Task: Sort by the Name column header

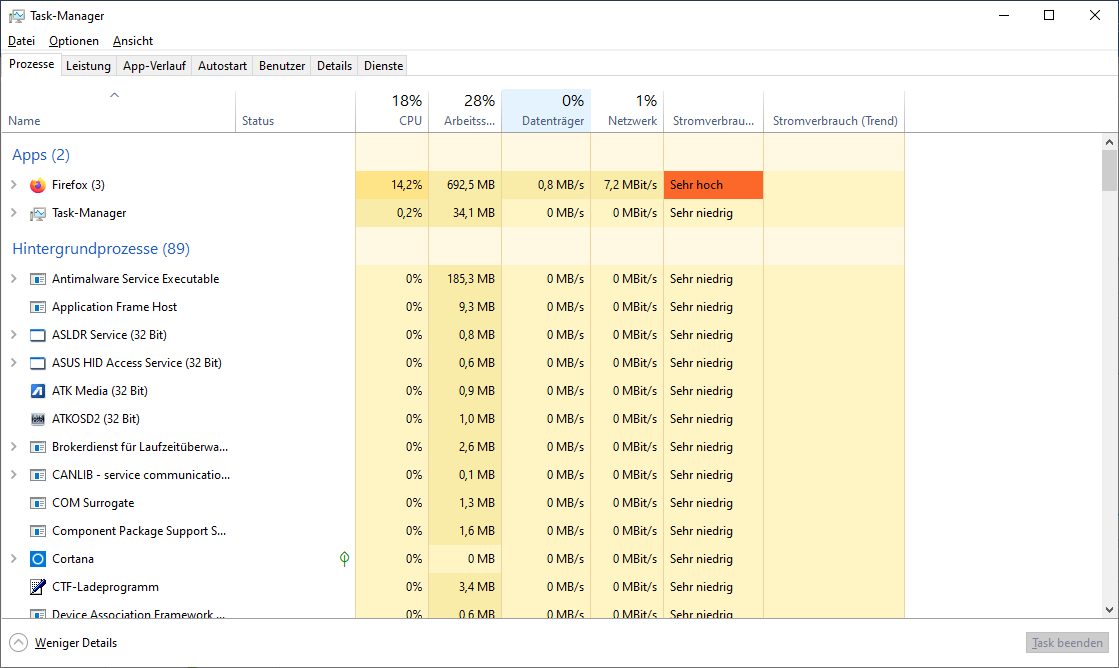Action: point(118,111)
